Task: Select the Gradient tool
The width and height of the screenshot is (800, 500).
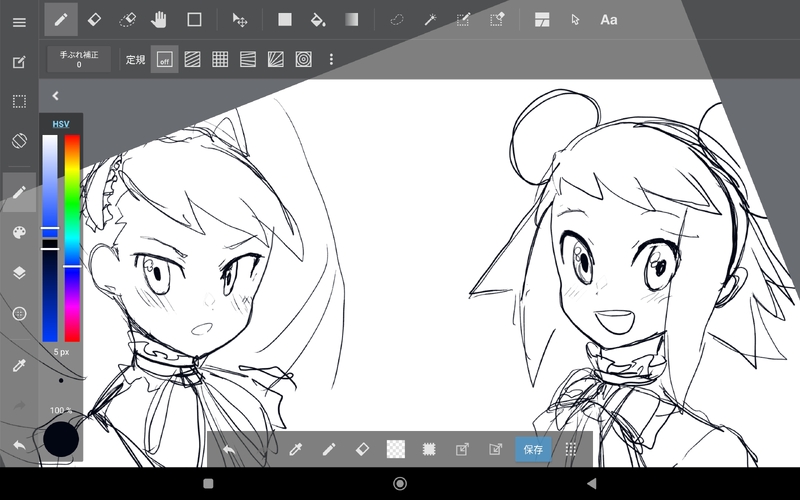Action: [351, 19]
